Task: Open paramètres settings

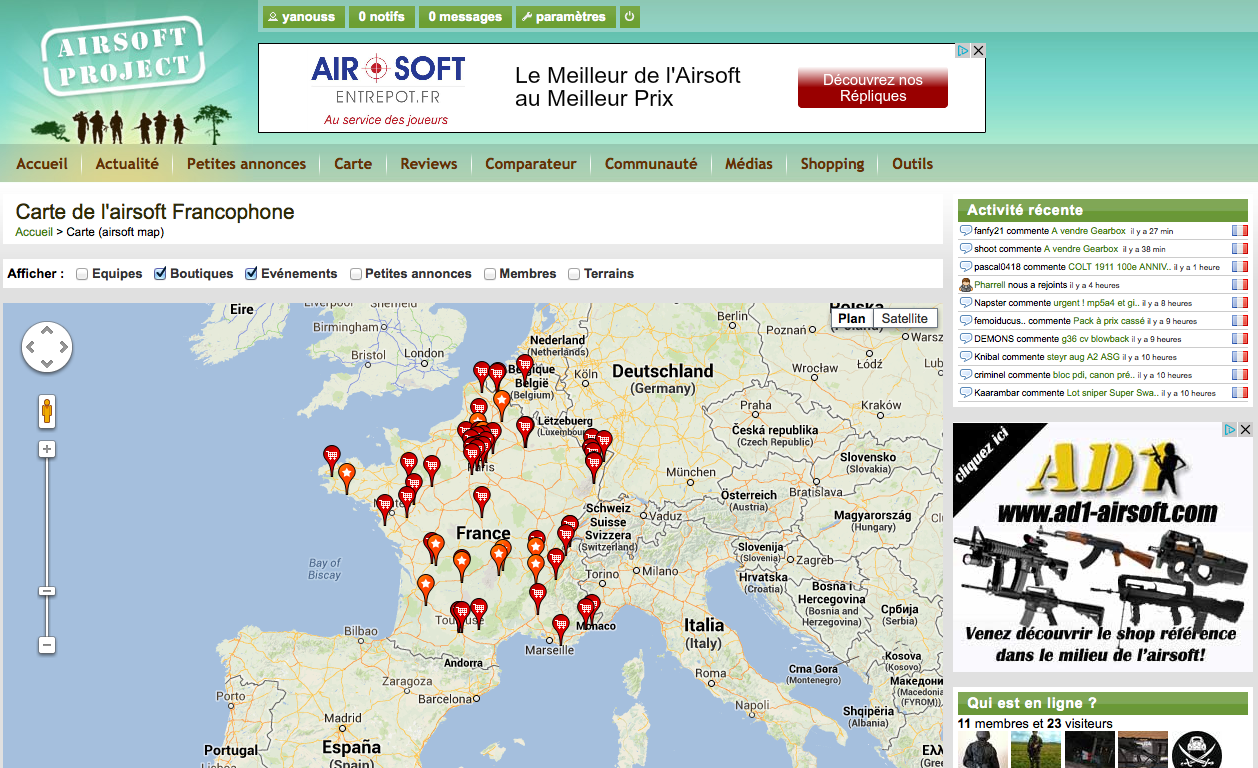Action: pos(566,17)
